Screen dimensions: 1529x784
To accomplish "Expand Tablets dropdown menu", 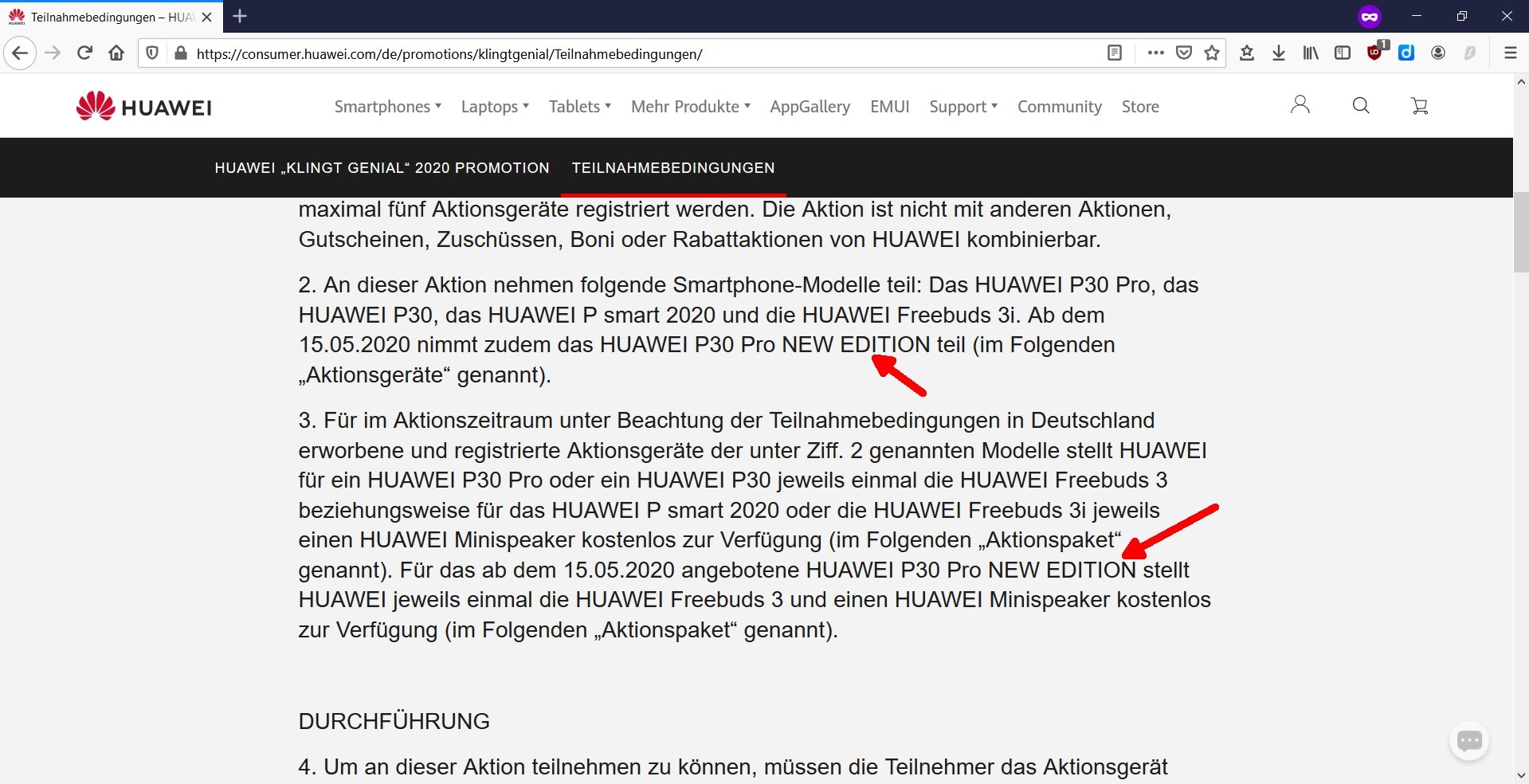I will [580, 107].
